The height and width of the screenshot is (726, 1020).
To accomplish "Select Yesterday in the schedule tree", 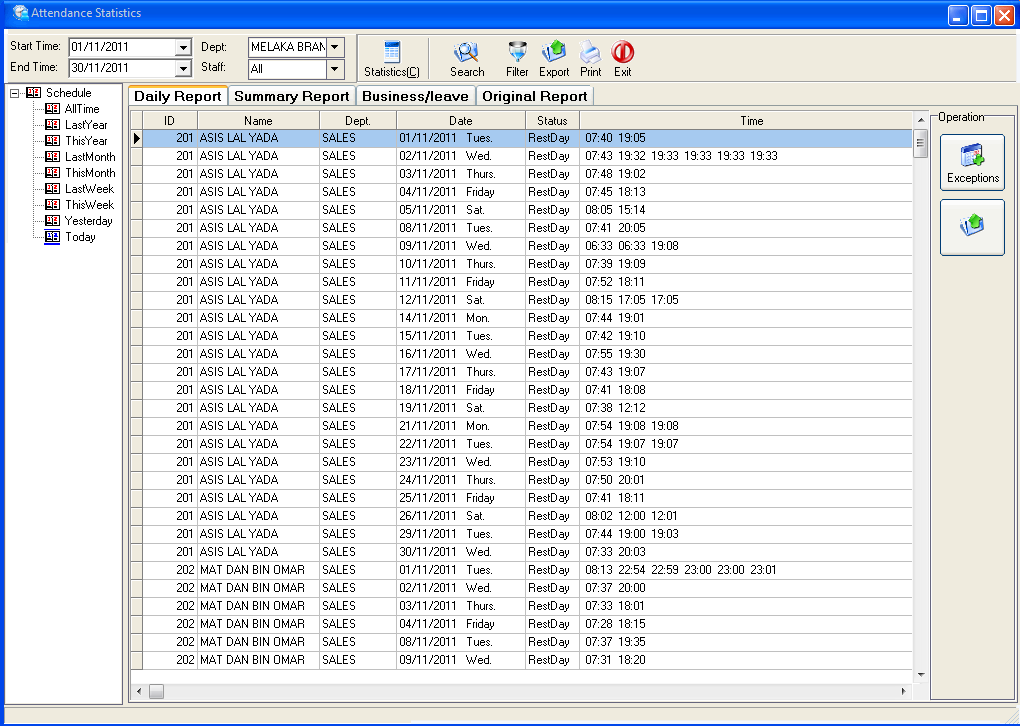I will click(x=88, y=221).
